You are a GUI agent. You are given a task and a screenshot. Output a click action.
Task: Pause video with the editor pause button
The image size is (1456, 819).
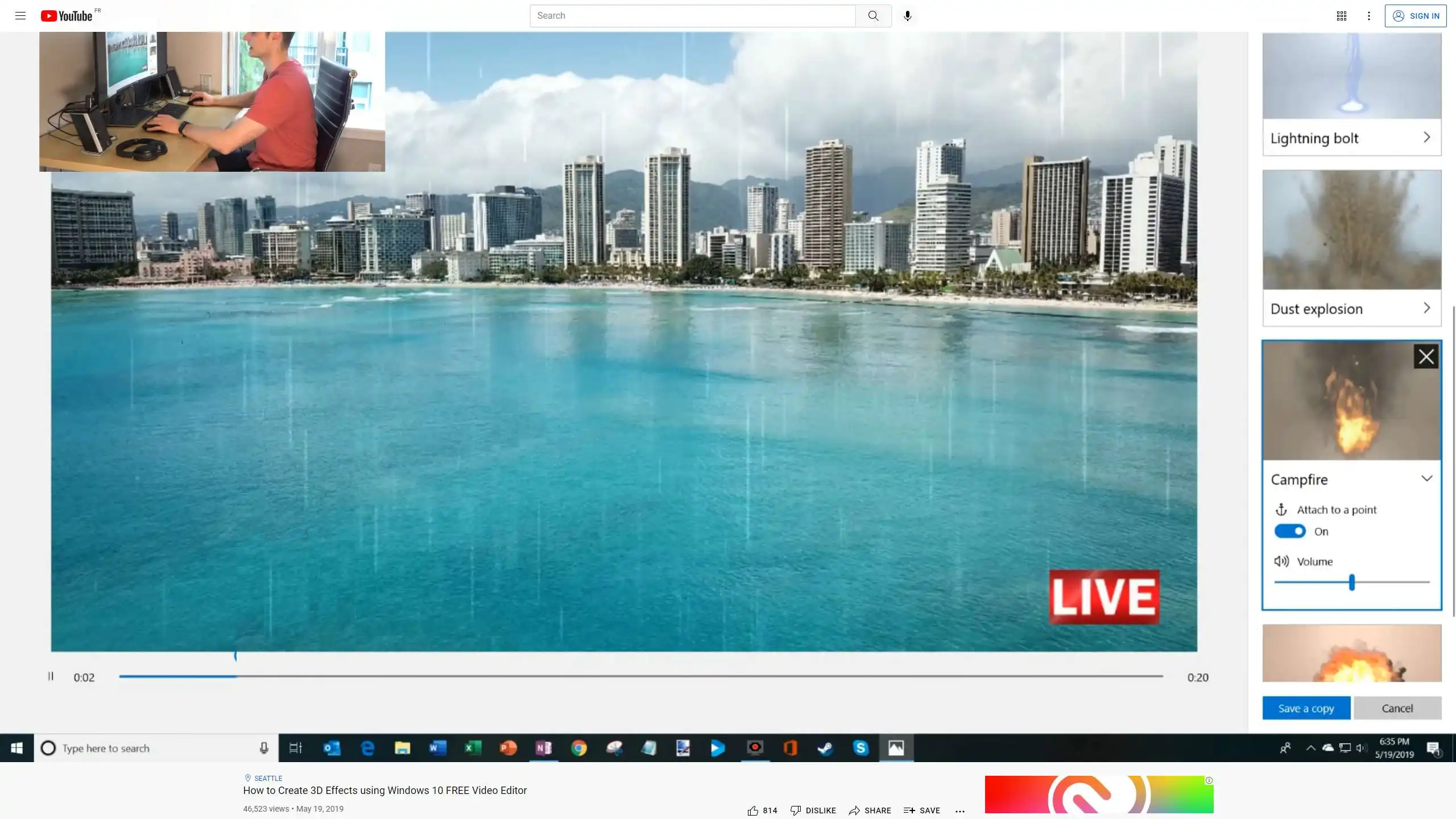[51, 676]
